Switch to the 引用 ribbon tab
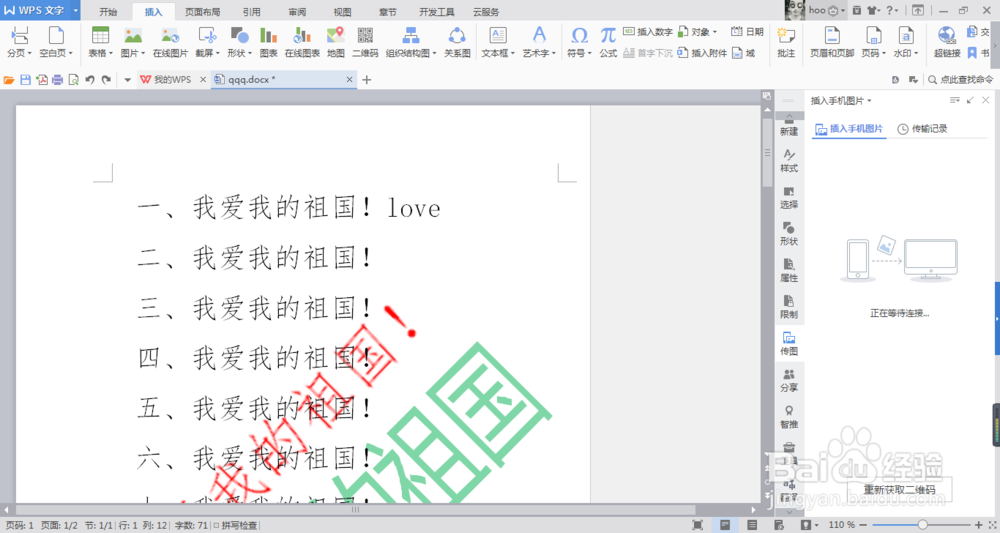The height and width of the screenshot is (533, 1000). click(x=251, y=11)
